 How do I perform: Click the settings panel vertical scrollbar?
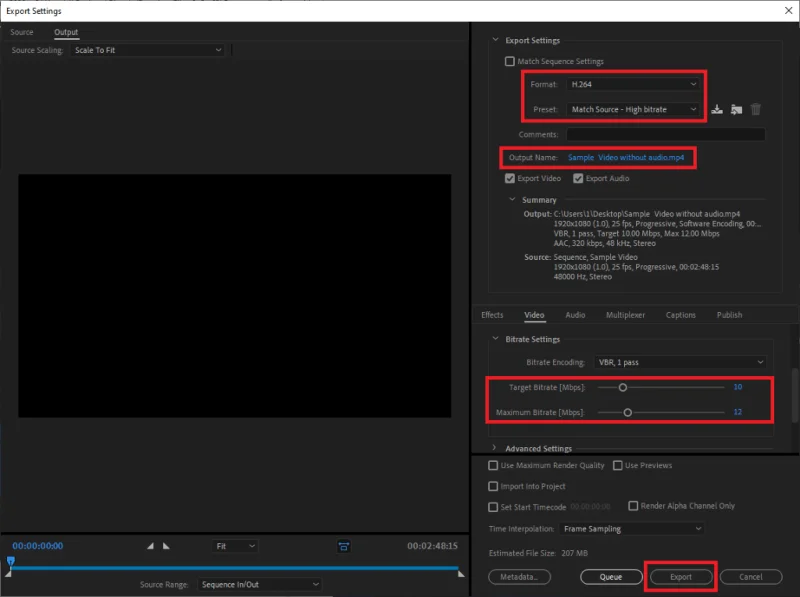coord(795,396)
